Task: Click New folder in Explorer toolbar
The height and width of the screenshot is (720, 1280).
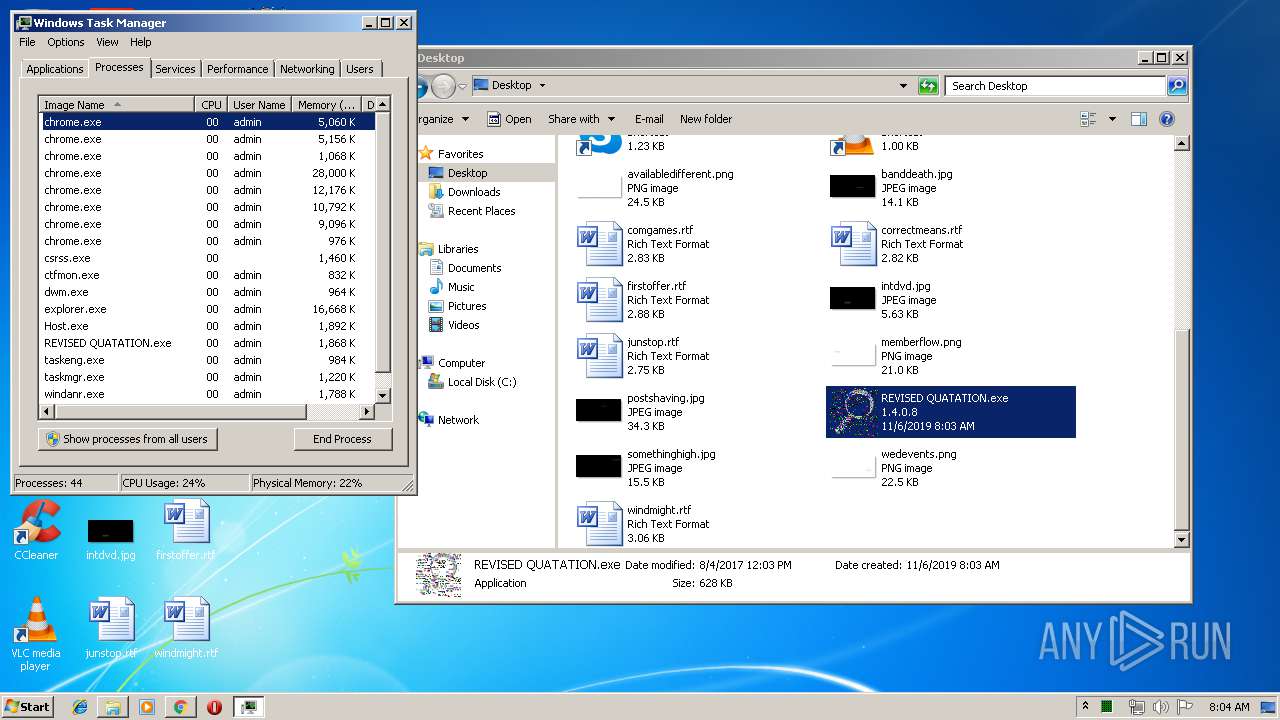Action: click(706, 119)
